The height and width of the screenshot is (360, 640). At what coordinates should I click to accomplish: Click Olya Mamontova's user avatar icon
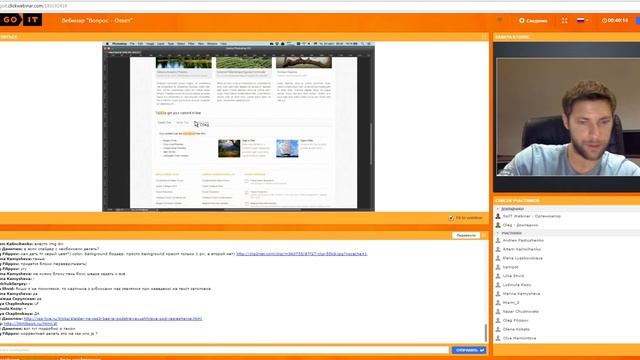coord(498,338)
